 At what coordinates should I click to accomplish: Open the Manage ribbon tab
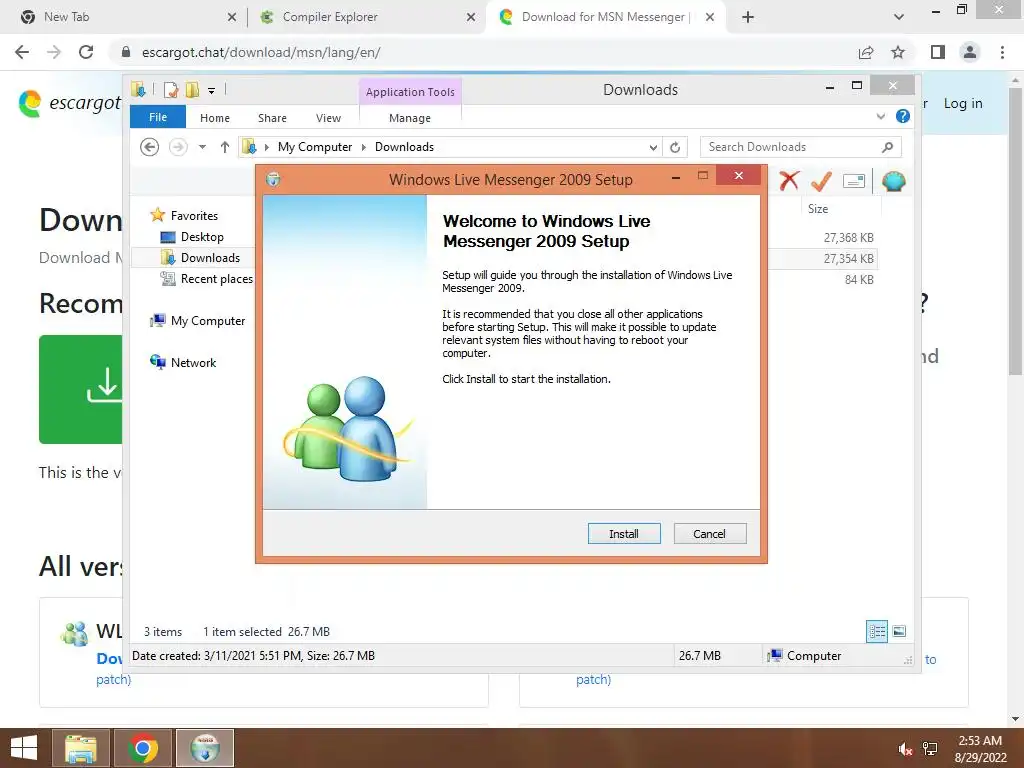coord(409,118)
